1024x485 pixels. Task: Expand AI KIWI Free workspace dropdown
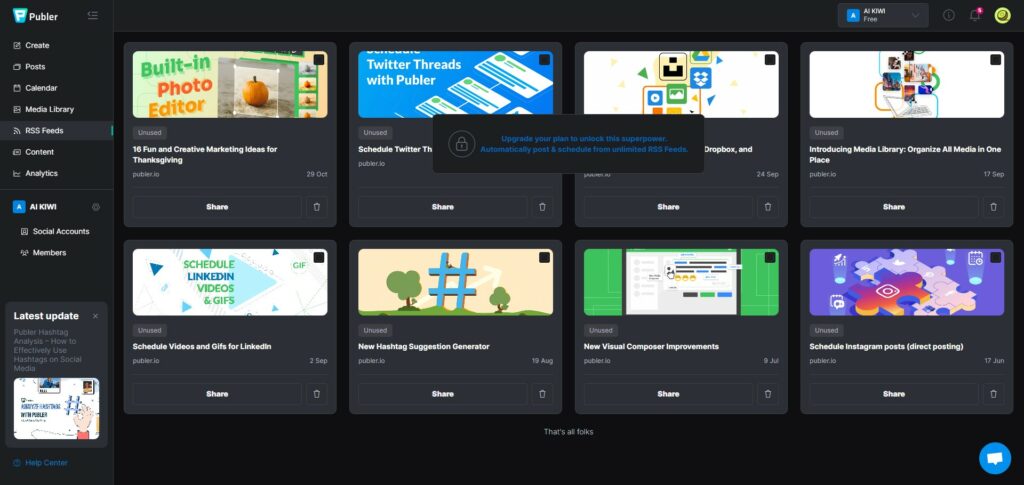click(x=883, y=16)
